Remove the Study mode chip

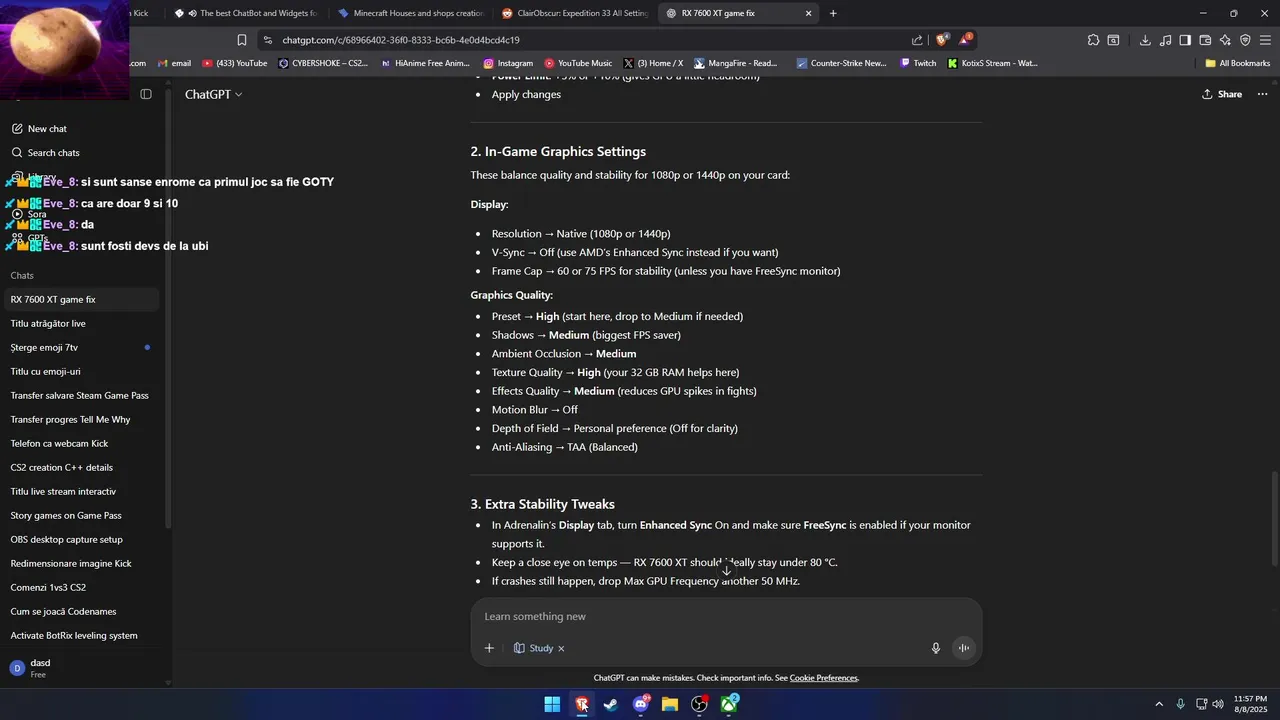(561, 649)
